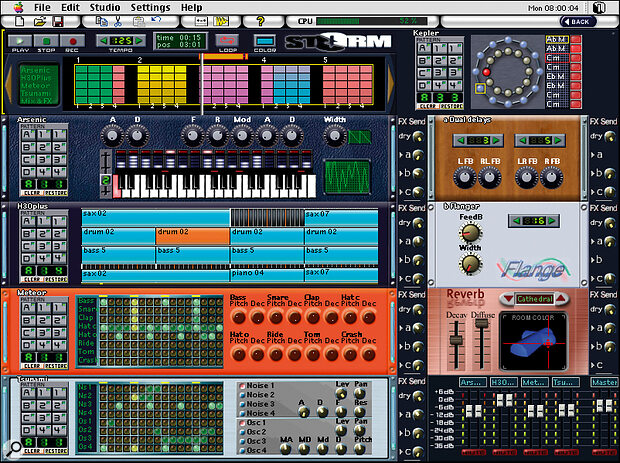Open the Cathedral reverb preset selector

tap(535, 299)
